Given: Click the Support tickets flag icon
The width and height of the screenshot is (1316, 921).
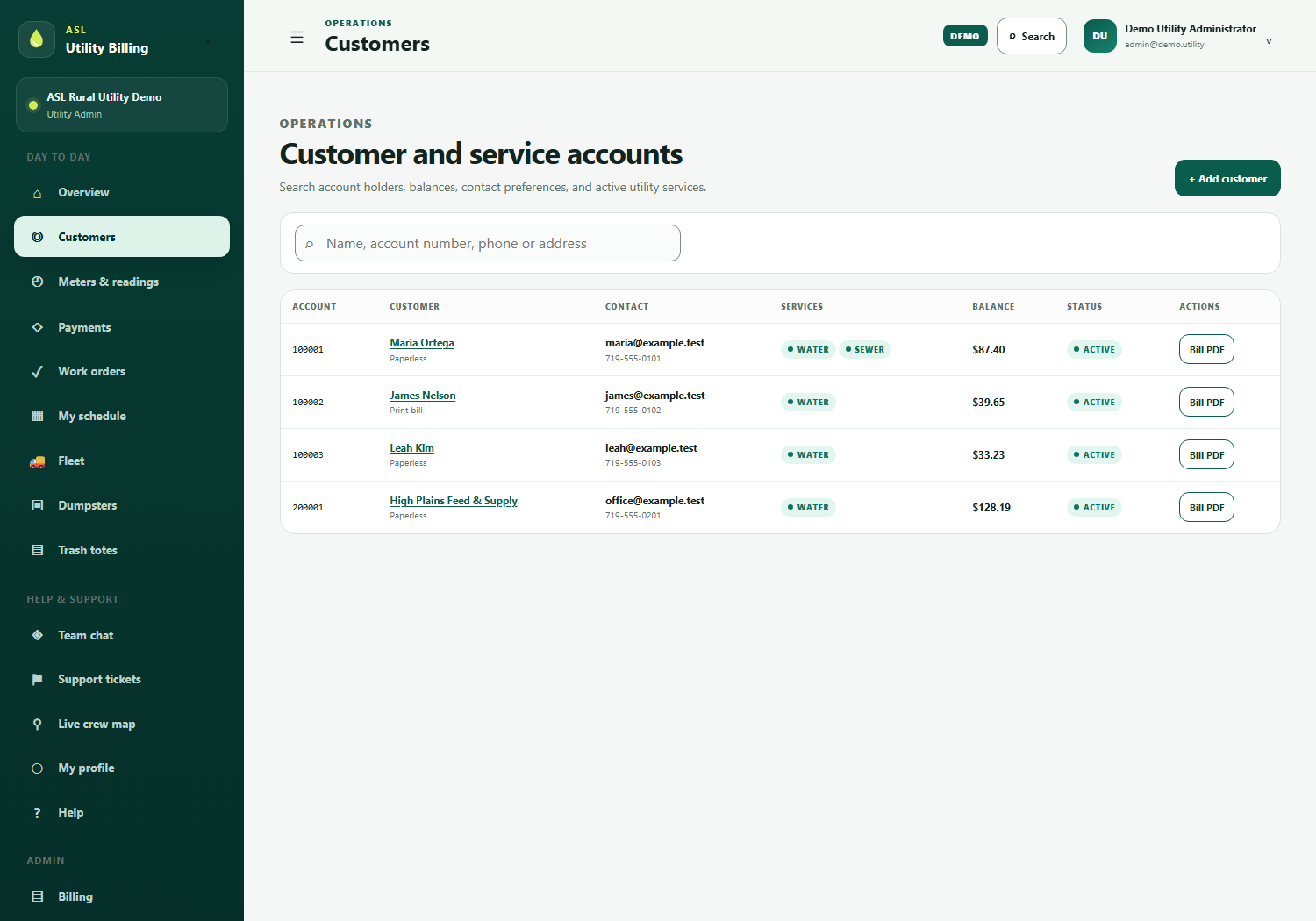Looking at the screenshot, I should click(37, 680).
